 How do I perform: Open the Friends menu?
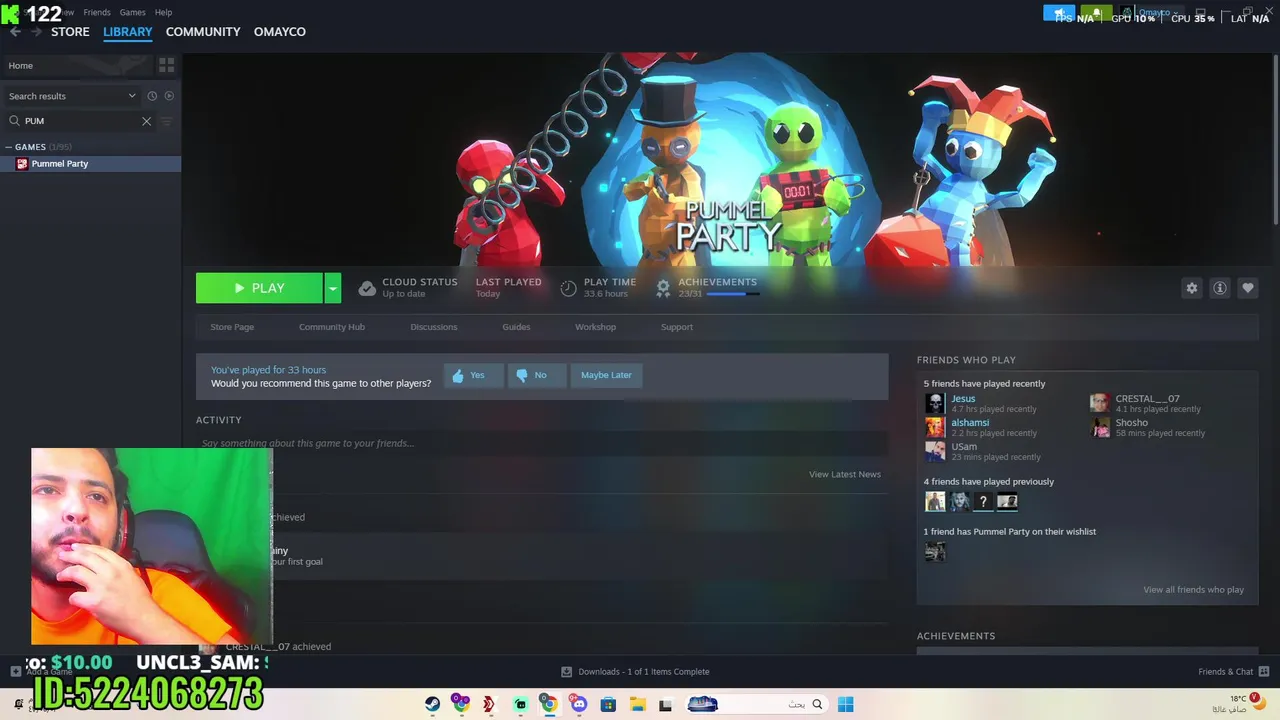[x=97, y=12]
